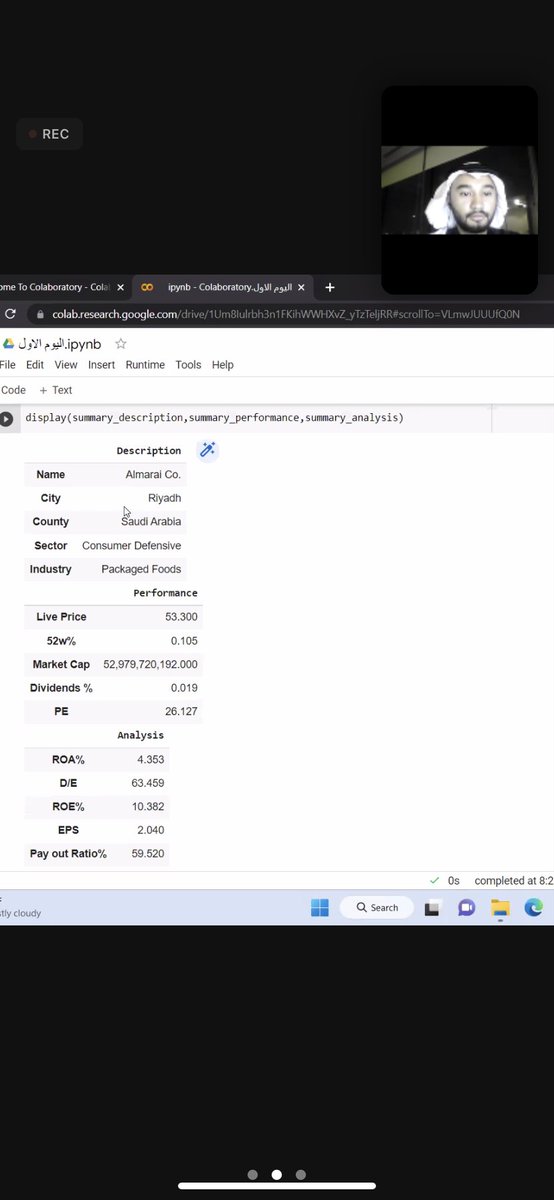
Task: Click the Live Price value 53.300
Action: pos(181,617)
